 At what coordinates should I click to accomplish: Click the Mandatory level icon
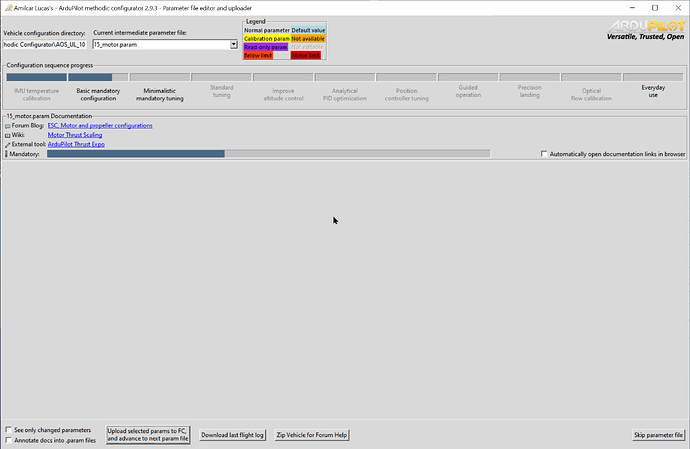[x=8, y=154]
